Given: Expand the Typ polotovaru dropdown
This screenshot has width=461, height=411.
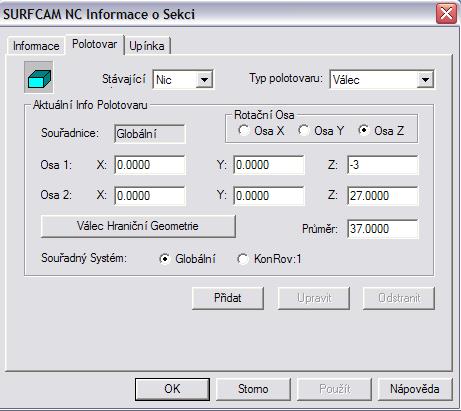Looking at the screenshot, I should tap(425, 80).
